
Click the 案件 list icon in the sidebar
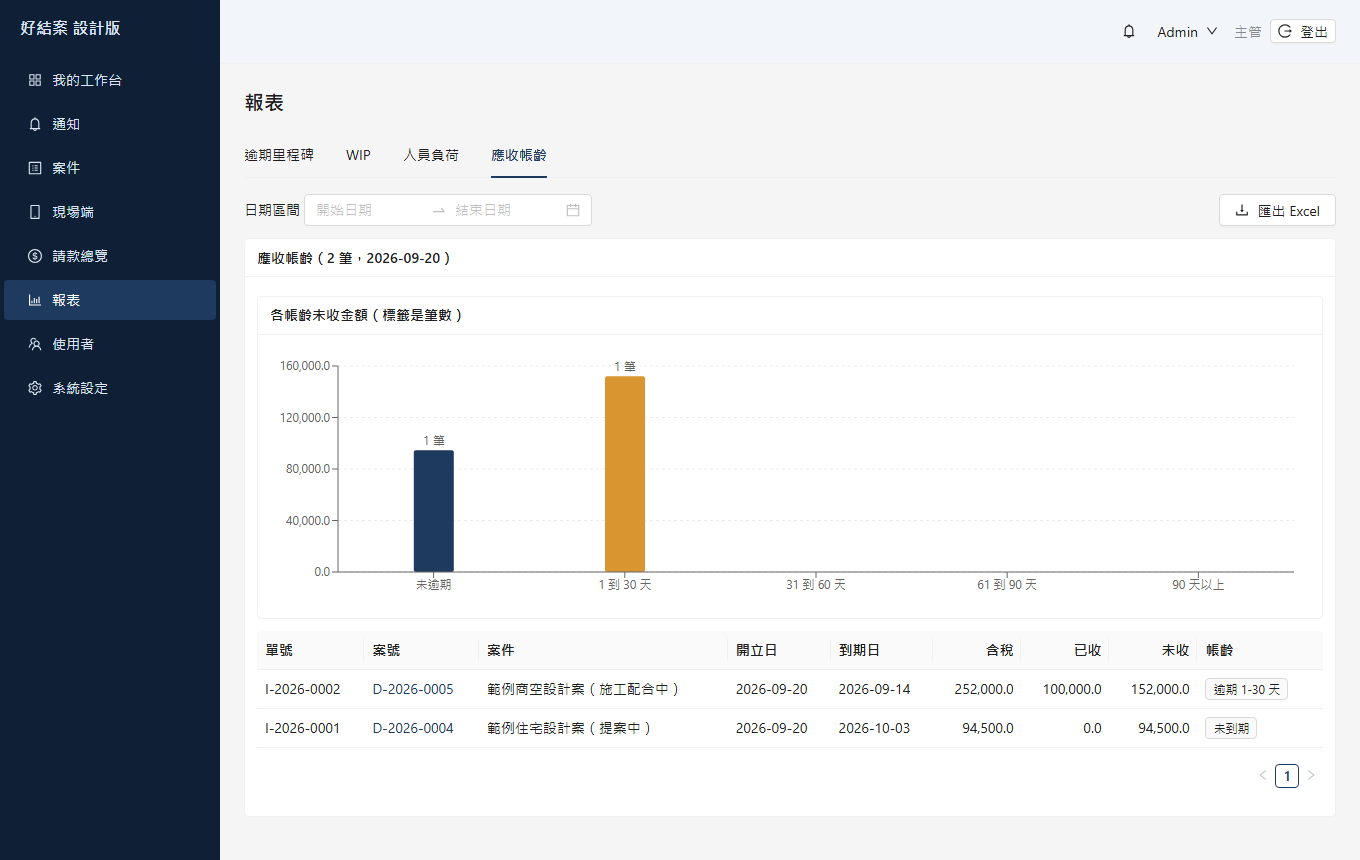[35, 168]
